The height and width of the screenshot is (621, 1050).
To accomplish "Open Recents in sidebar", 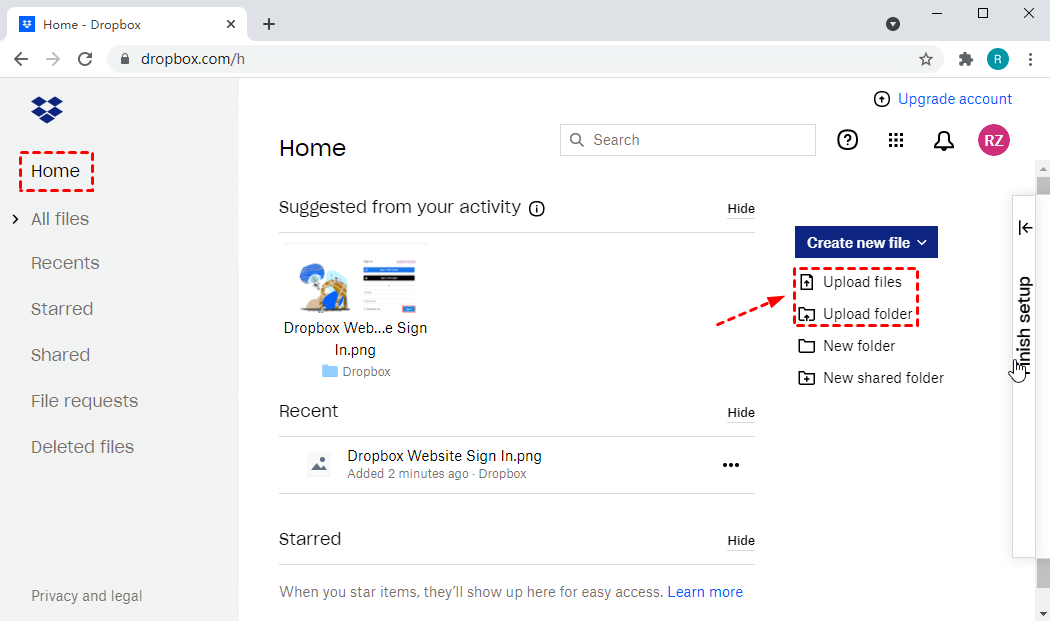I will 65,263.
